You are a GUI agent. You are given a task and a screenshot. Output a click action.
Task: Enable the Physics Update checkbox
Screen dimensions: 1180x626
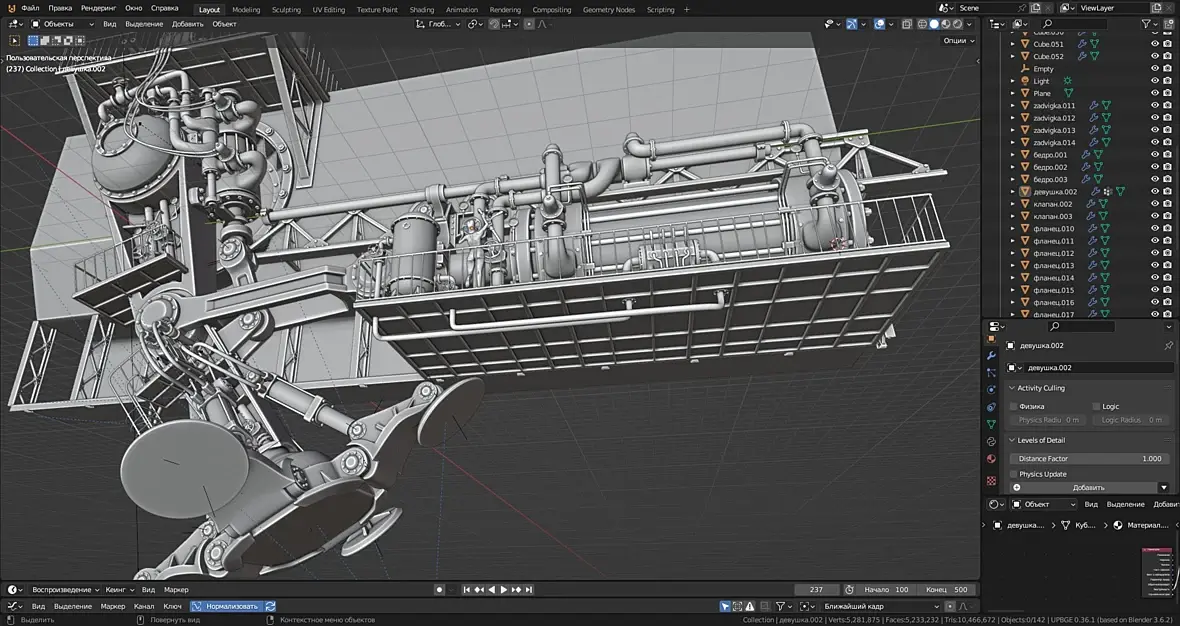[x=1013, y=474]
